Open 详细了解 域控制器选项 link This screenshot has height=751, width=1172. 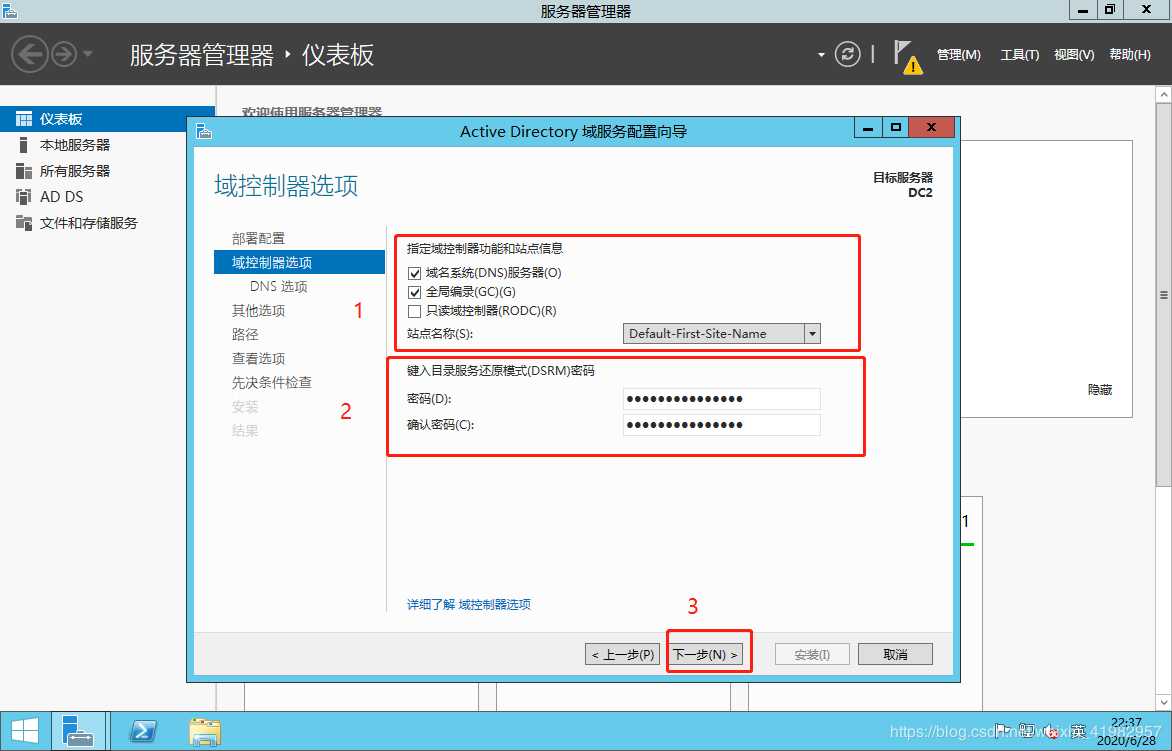tap(469, 604)
